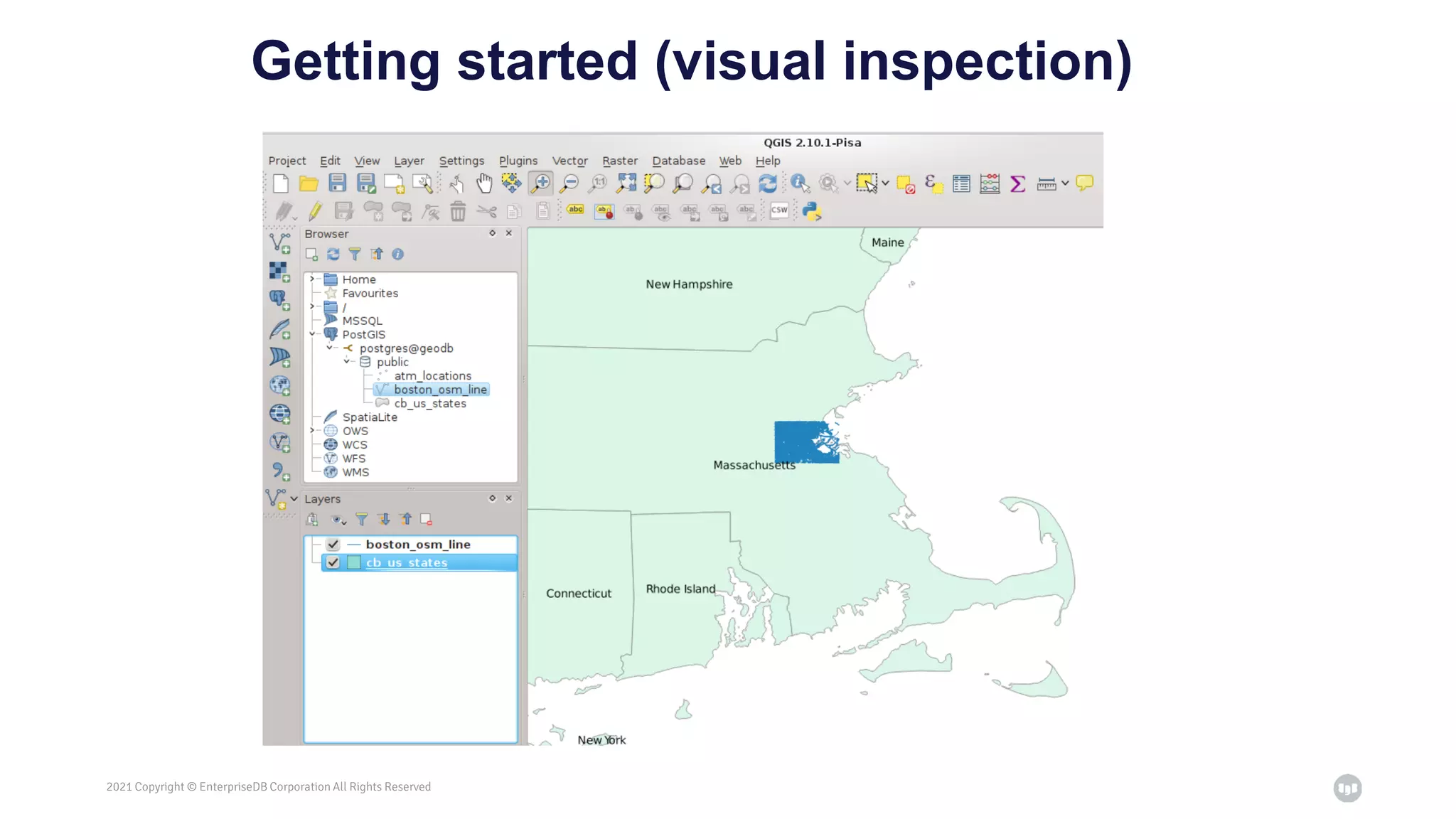
Task: Collapse the public schema node
Action: [346, 361]
